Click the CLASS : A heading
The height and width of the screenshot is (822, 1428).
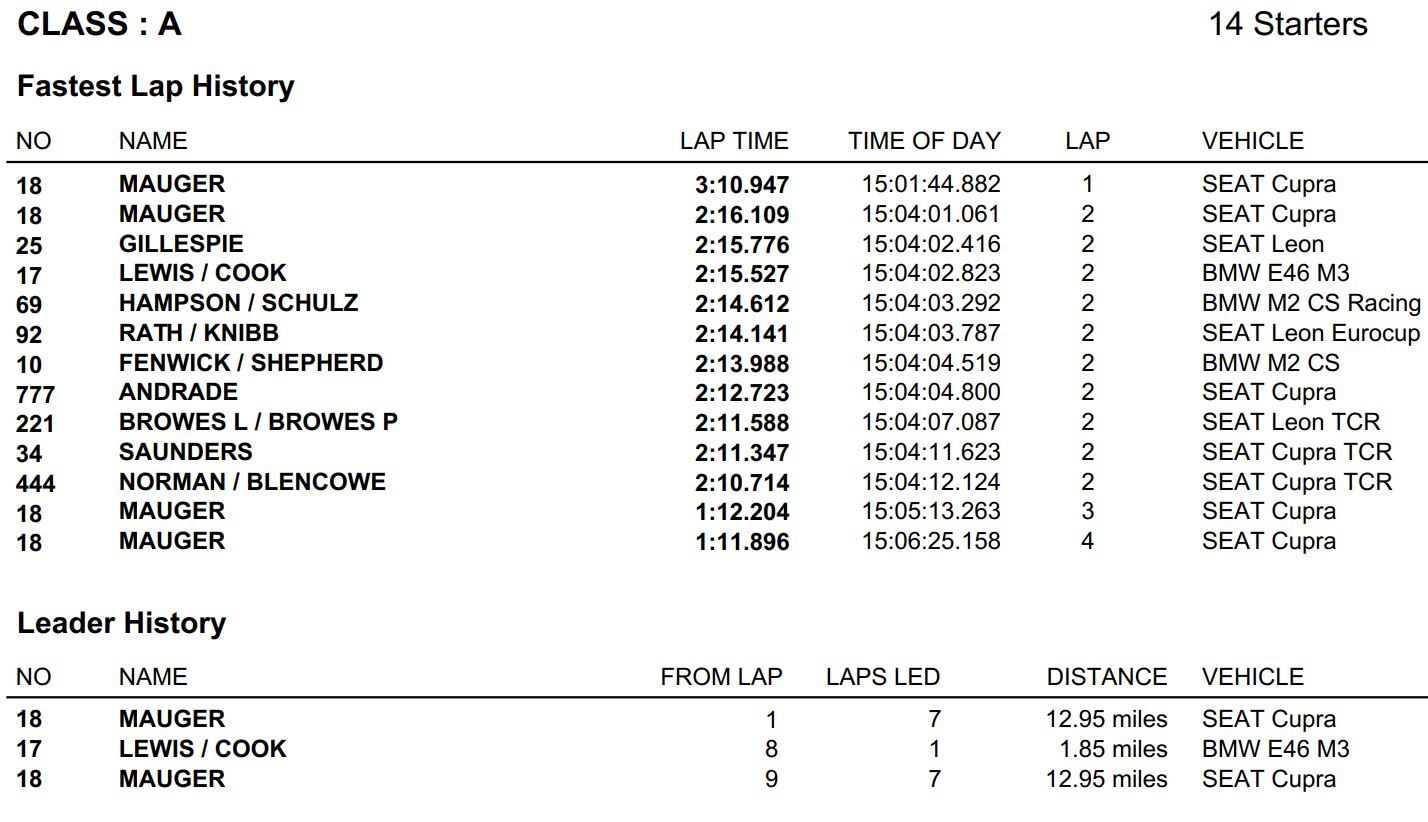[100, 24]
